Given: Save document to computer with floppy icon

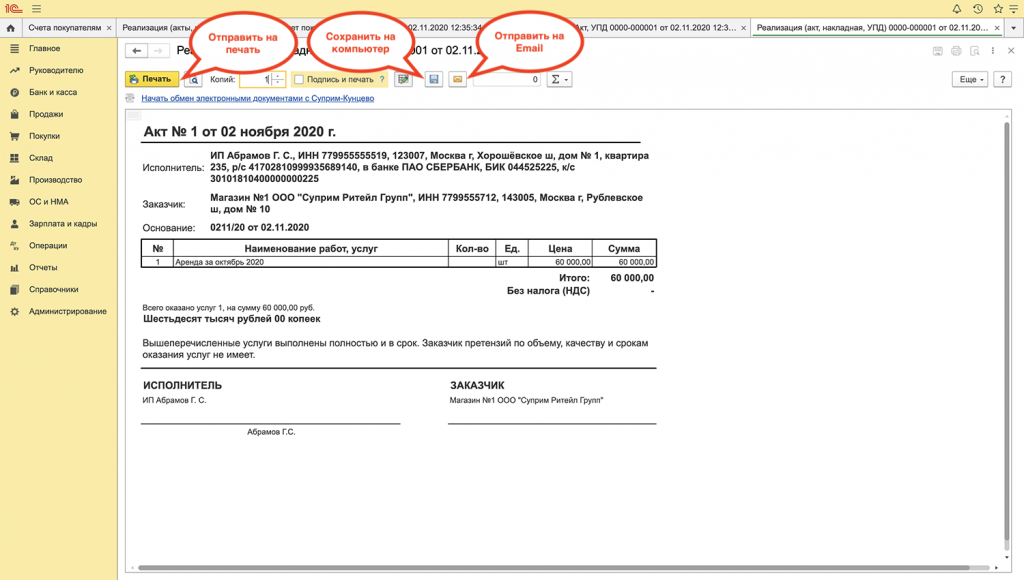Looking at the screenshot, I should (434, 79).
